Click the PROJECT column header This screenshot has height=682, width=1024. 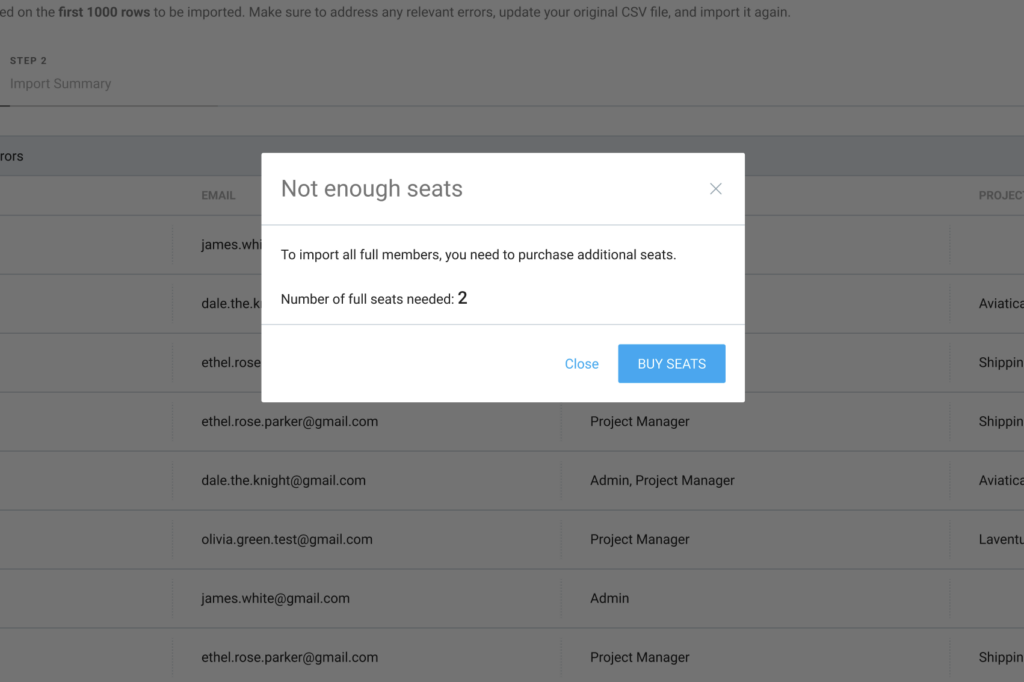[1000, 195]
